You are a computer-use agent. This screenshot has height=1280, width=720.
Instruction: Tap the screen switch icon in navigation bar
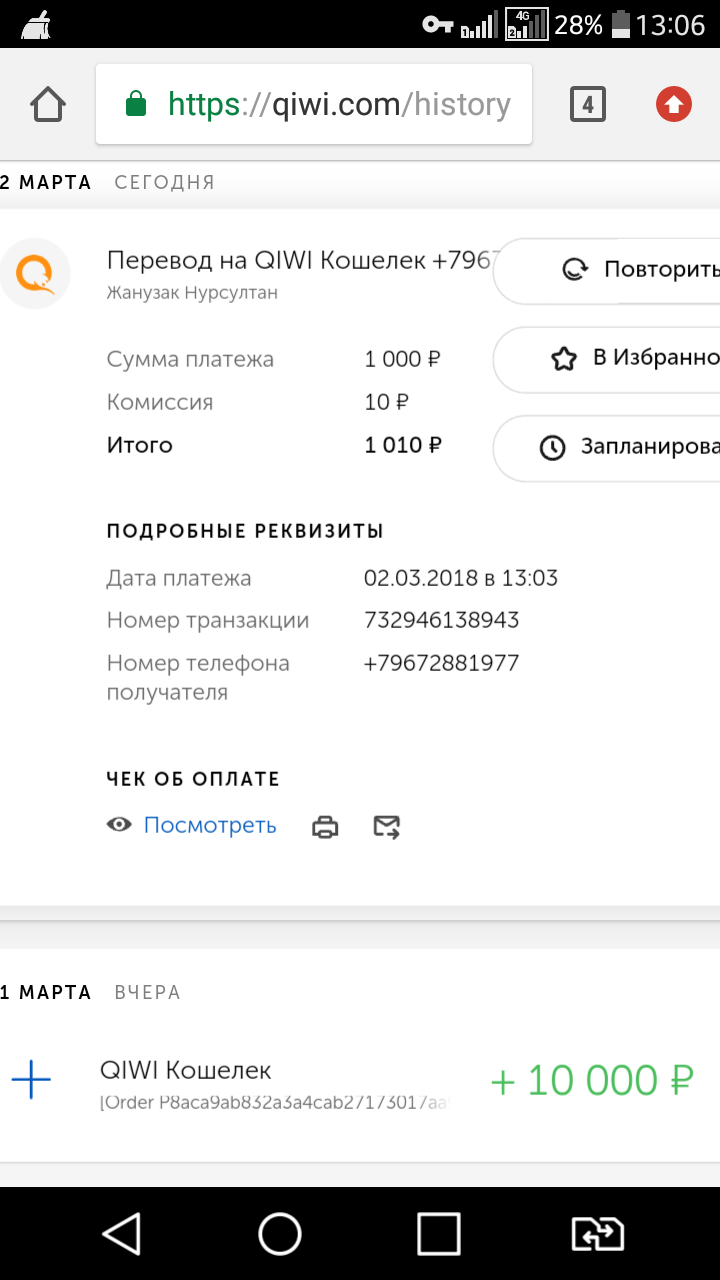pyautogui.click(x=597, y=1234)
